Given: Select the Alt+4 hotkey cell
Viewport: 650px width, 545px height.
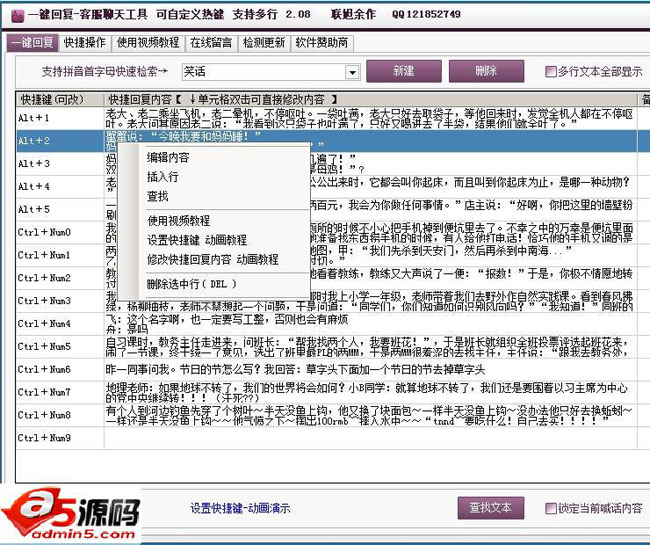Looking at the screenshot, I should [x=60, y=187].
